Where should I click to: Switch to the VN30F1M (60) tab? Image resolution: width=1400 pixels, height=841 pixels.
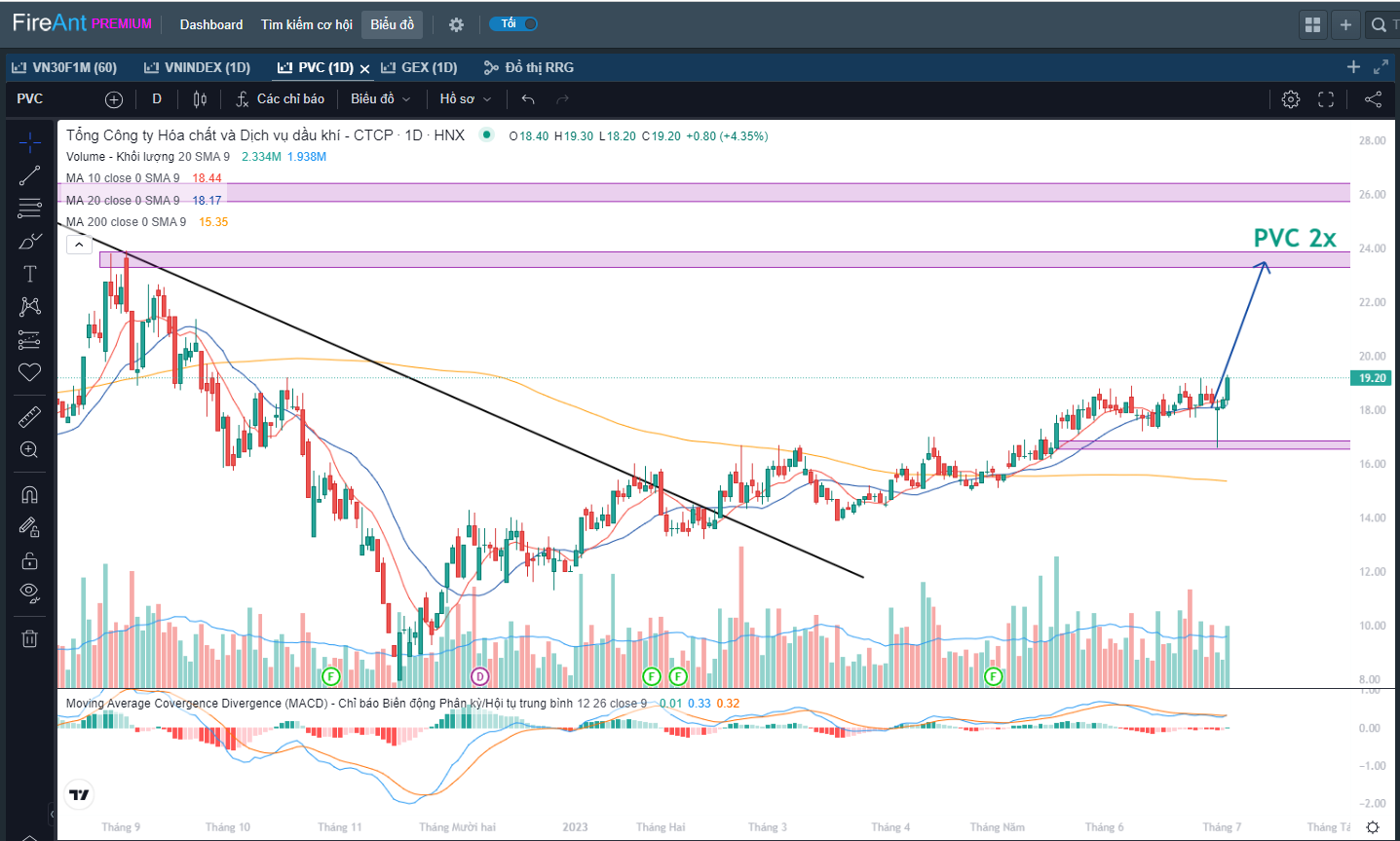(x=64, y=67)
